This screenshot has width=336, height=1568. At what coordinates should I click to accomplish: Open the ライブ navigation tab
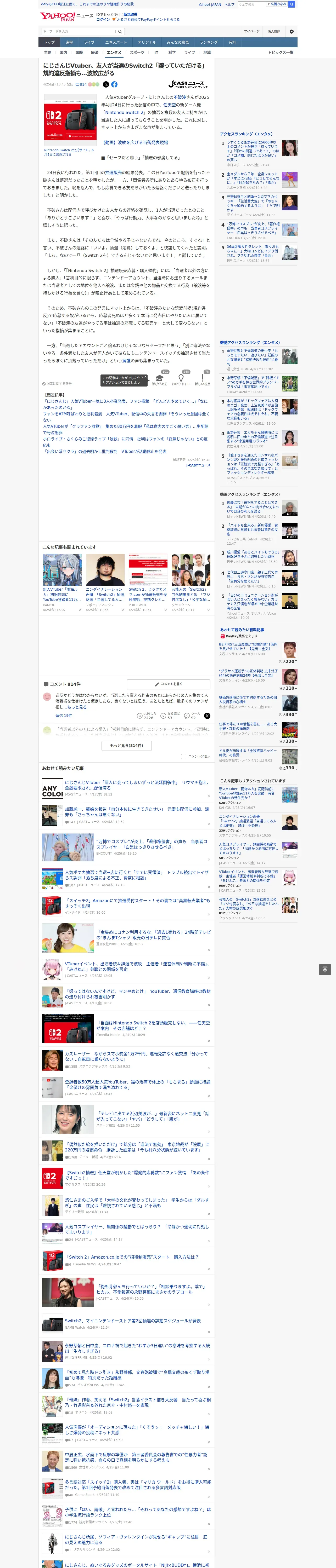[x=89, y=43]
